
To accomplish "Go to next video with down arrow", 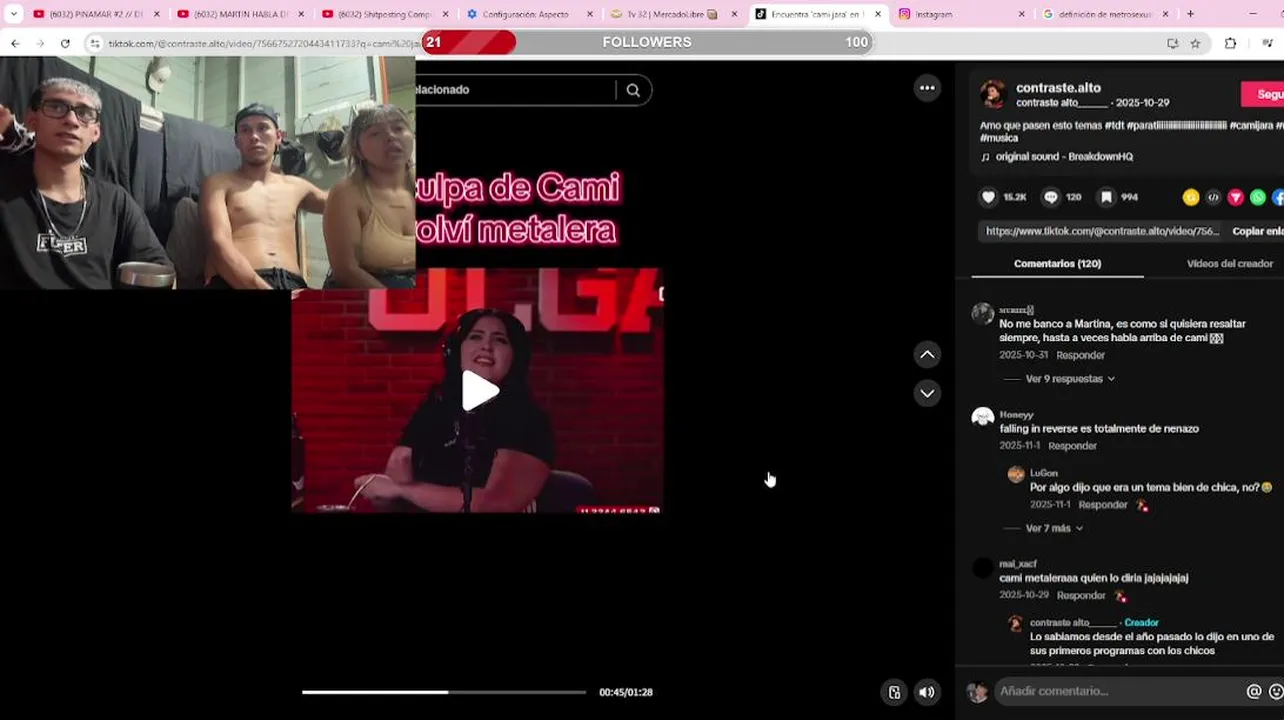I will [927, 393].
